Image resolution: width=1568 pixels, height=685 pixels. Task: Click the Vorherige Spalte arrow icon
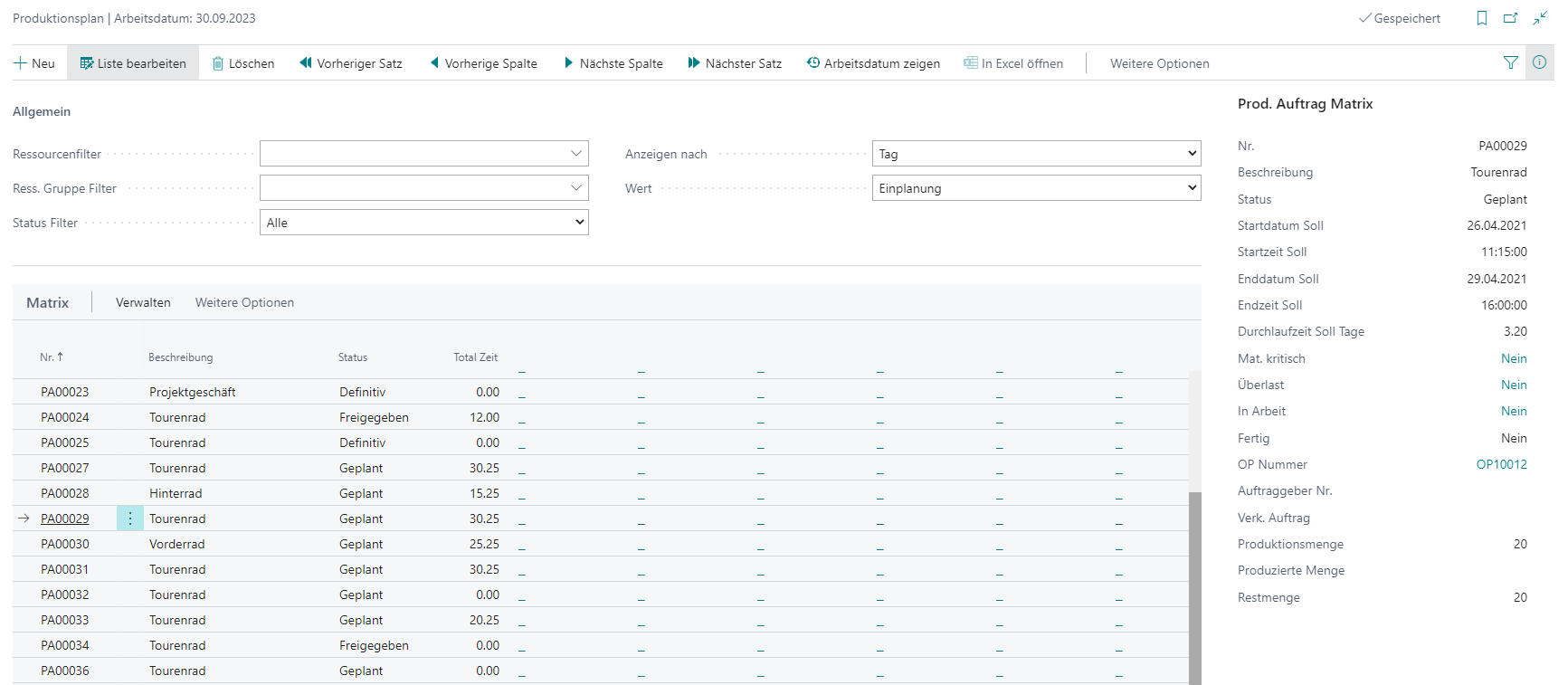(x=435, y=62)
